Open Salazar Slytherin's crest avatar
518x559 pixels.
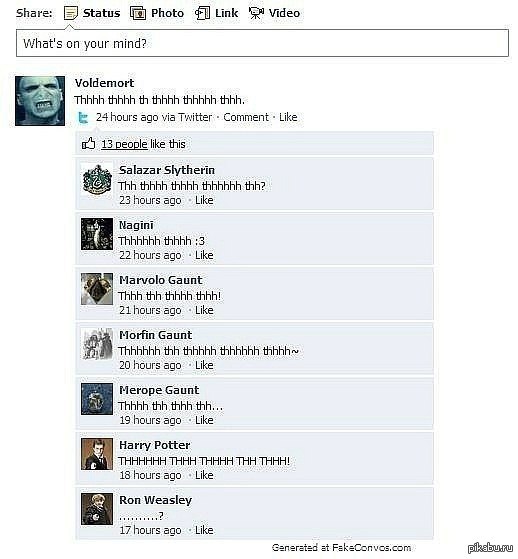click(x=97, y=179)
